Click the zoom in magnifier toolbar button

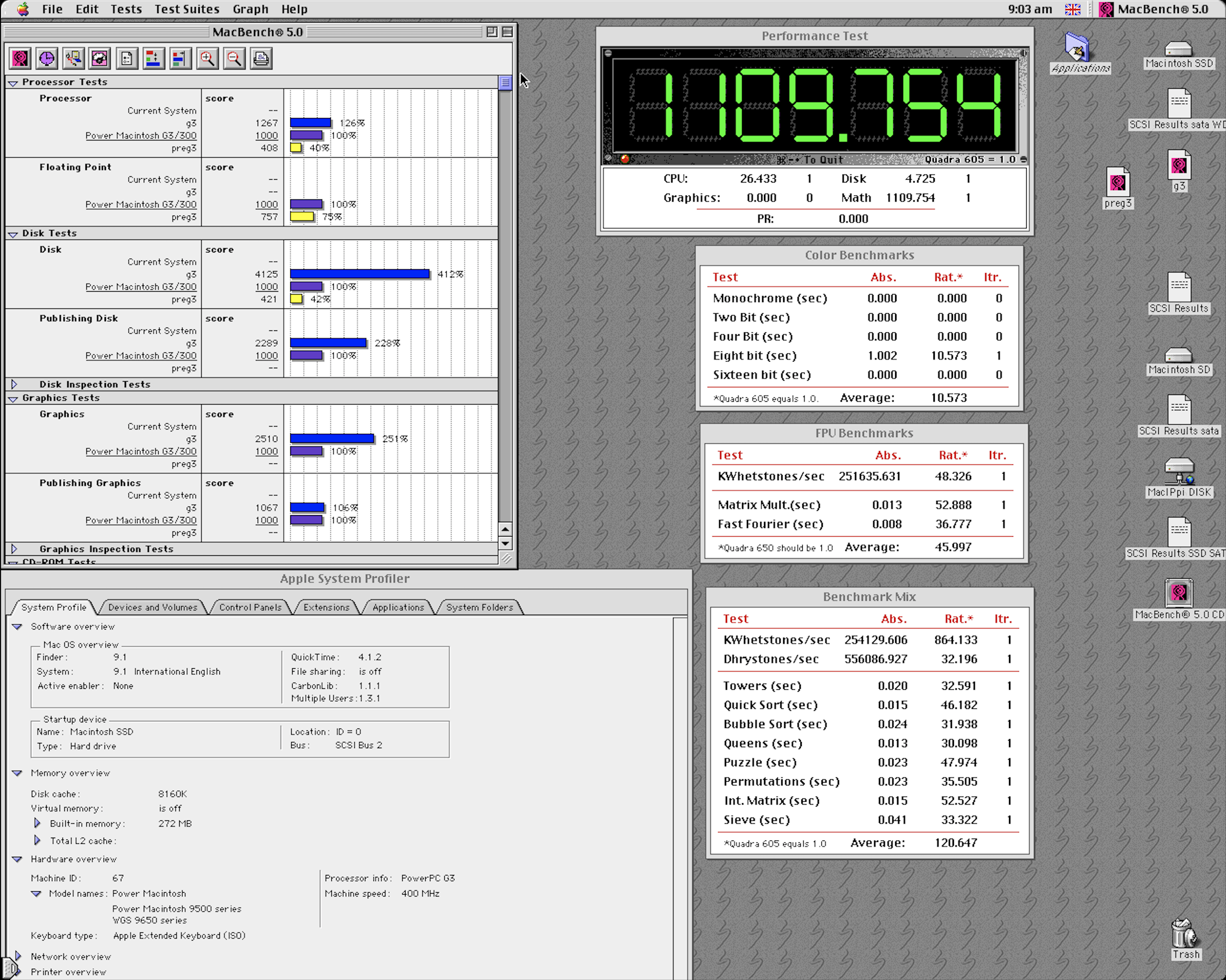(x=208, y=59)
